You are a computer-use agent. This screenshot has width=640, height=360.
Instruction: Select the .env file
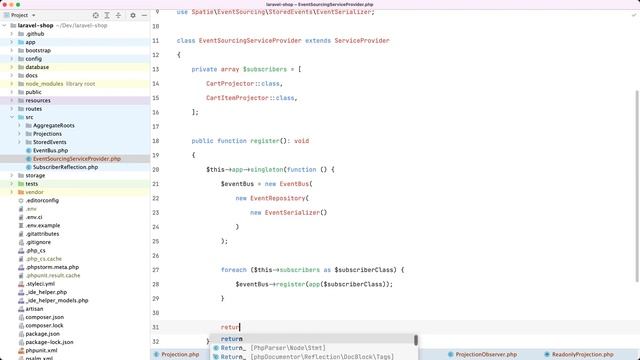31,209
